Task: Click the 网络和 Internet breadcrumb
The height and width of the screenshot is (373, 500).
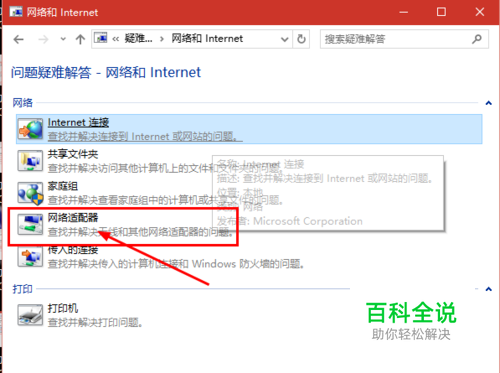Action: point(207,39)
